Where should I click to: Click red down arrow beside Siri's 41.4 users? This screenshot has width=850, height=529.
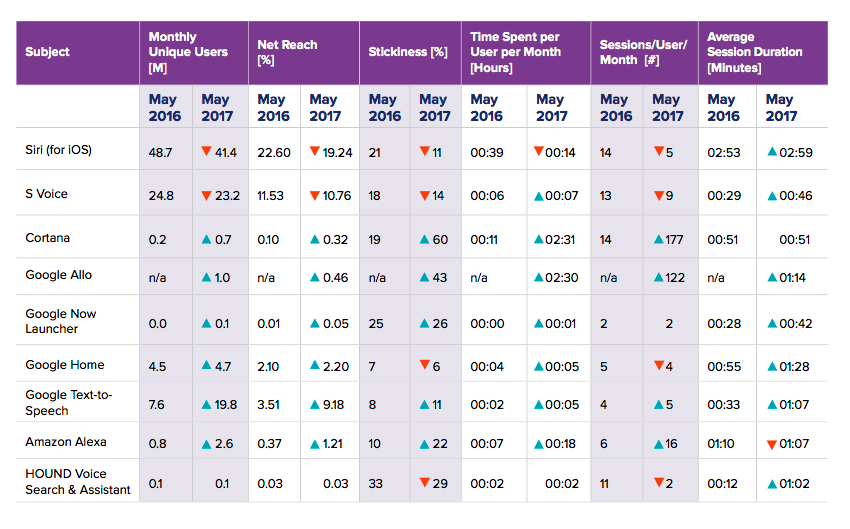[x=206, y=151]
